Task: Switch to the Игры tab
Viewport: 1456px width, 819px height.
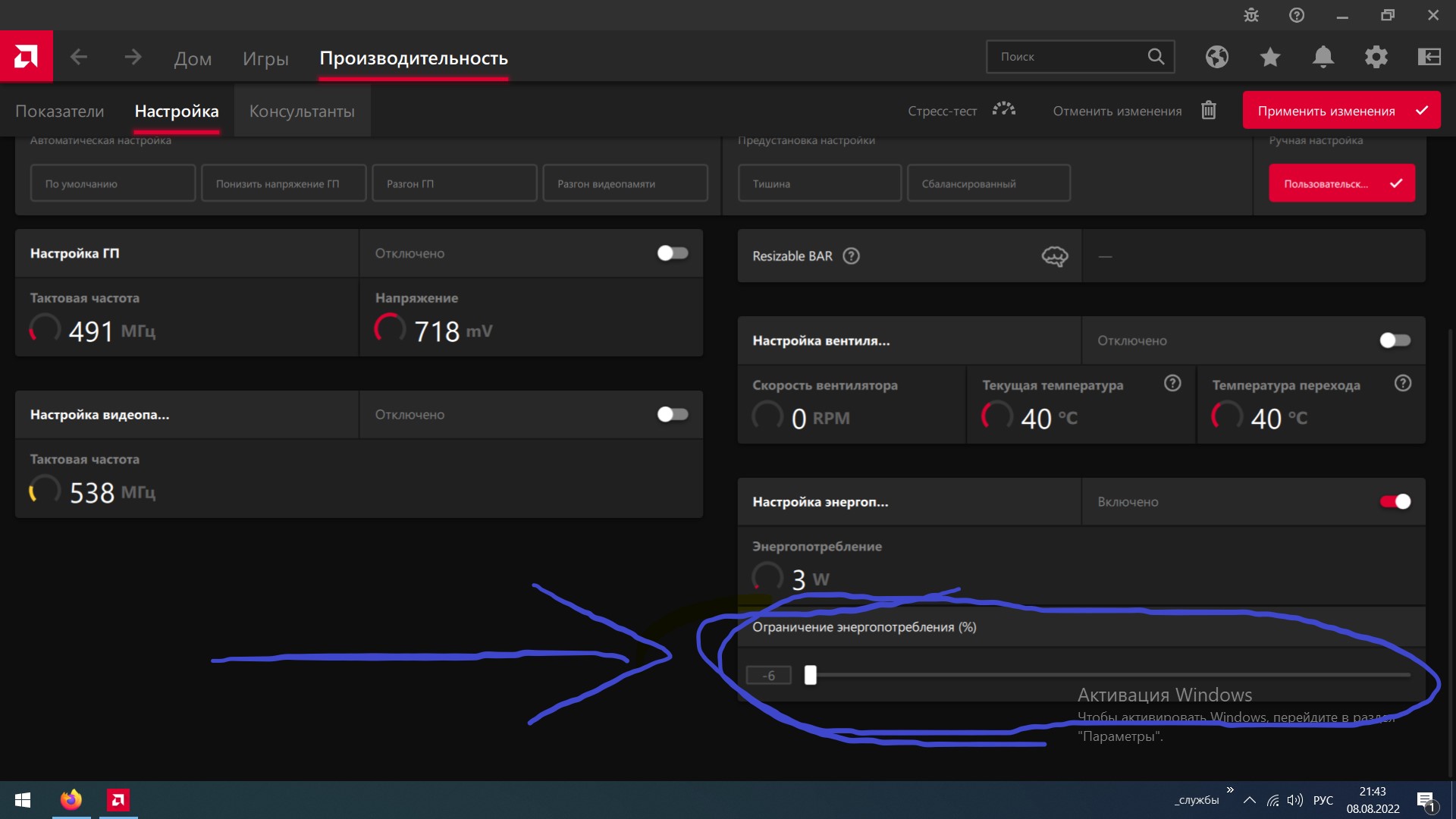Action: click(265, 58)
